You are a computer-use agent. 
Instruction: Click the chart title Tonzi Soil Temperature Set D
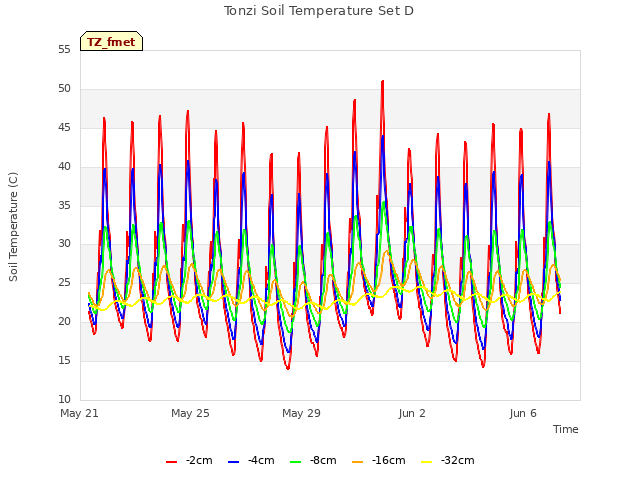click(x=319, y=11)
